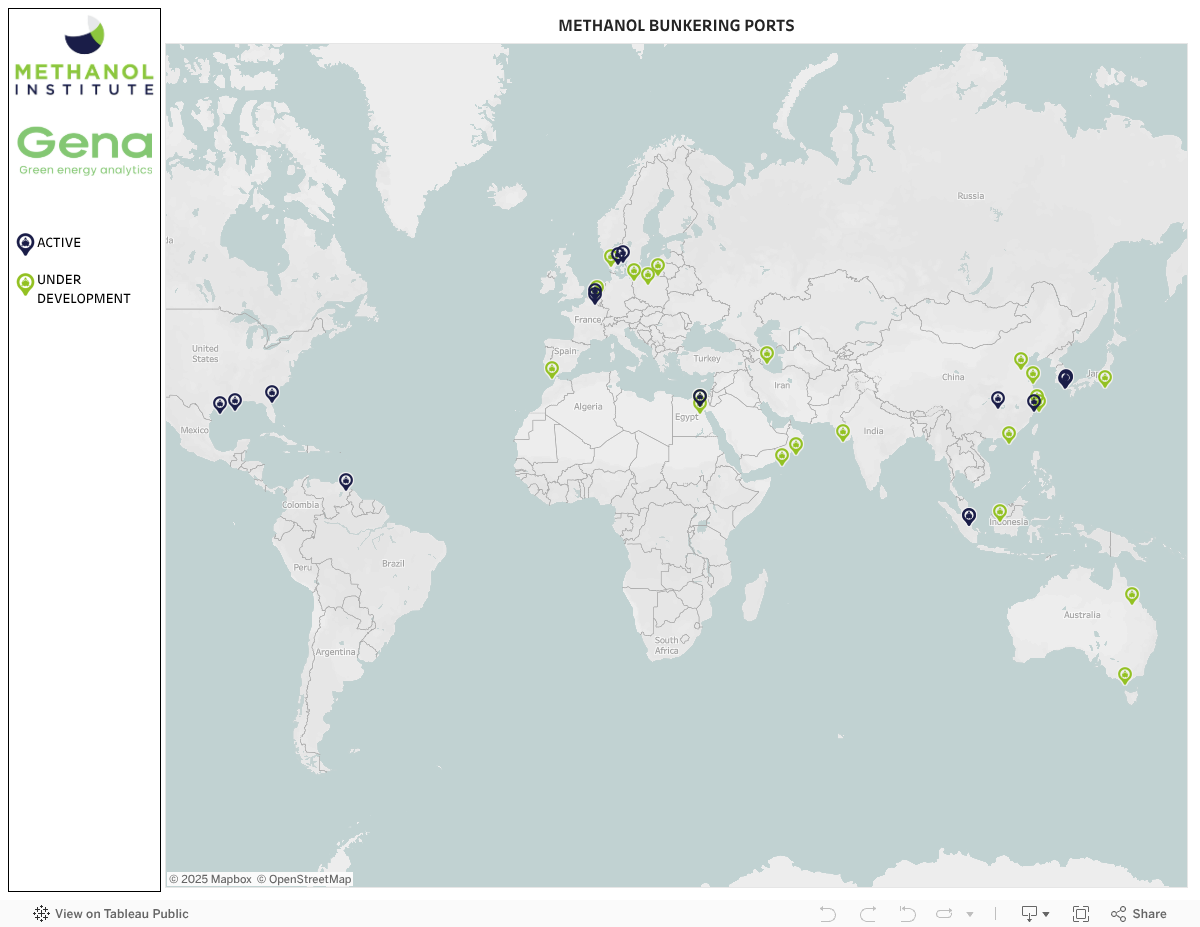Screen dimensions: 1200x927
Task: Click the Australia country label
Action: point(1082,615)
